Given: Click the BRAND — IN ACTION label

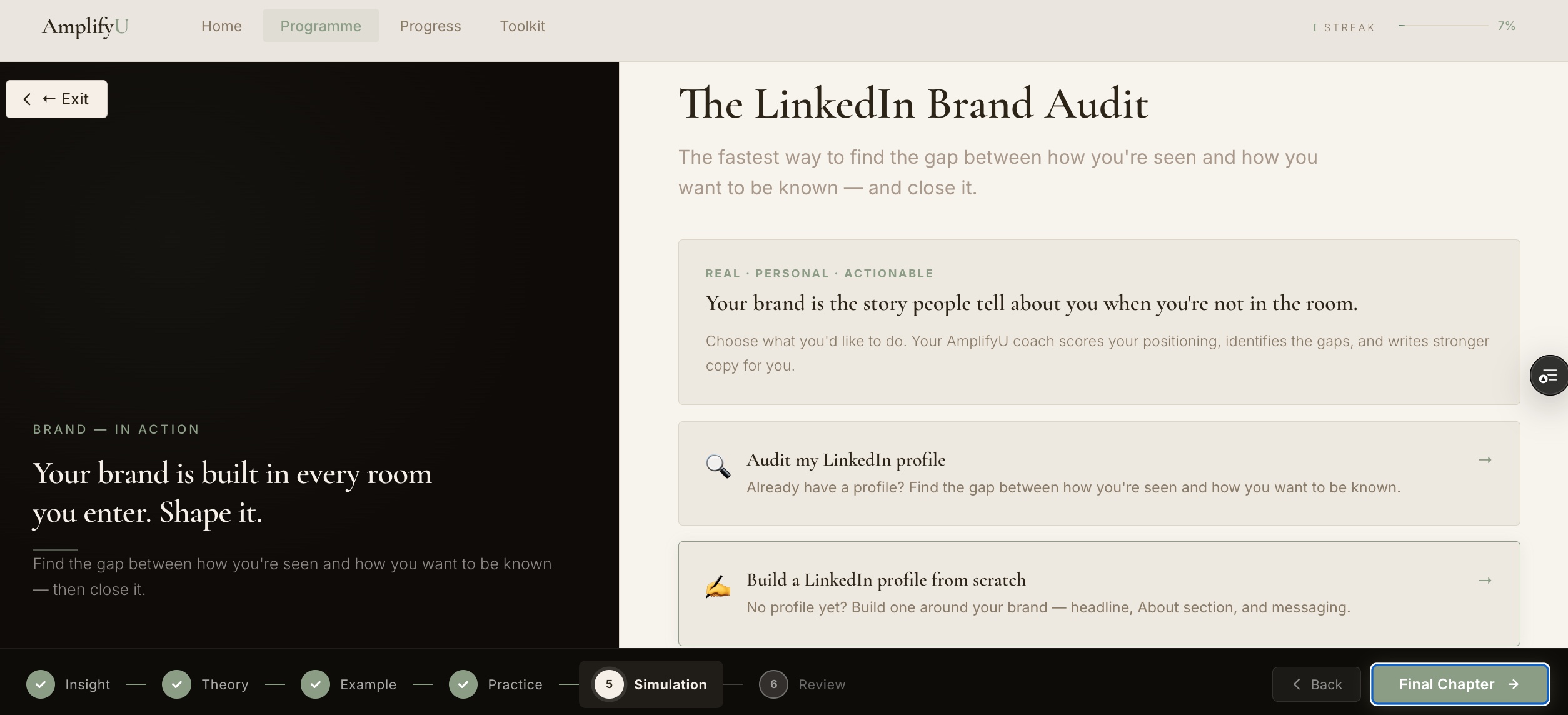Looking at the screenshot, I should pos(116,429).
